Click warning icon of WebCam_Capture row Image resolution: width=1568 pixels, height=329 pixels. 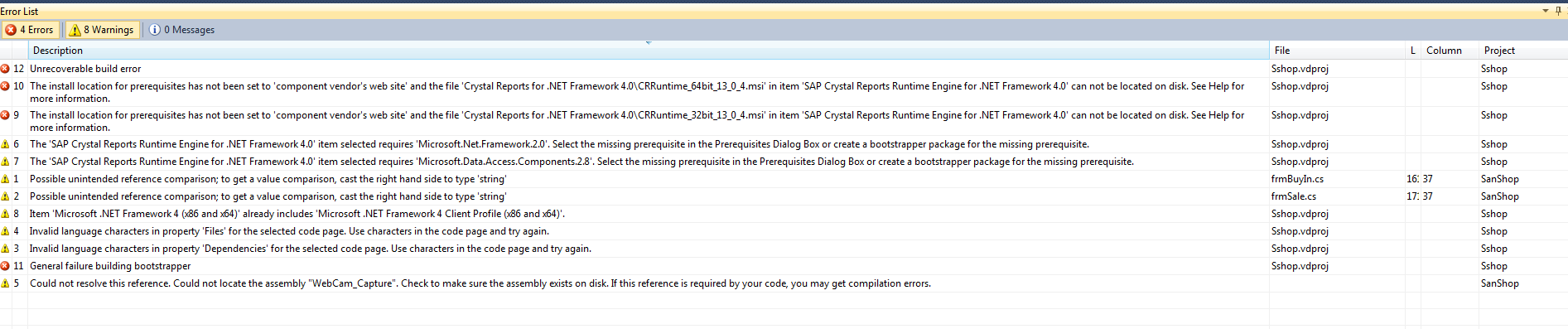[x=6, y=283]
